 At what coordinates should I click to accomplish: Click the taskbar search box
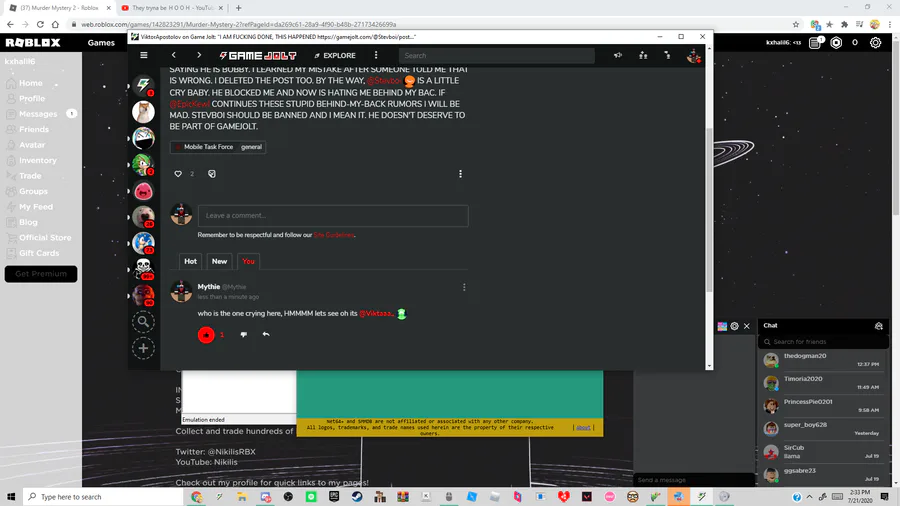[103, 497]
